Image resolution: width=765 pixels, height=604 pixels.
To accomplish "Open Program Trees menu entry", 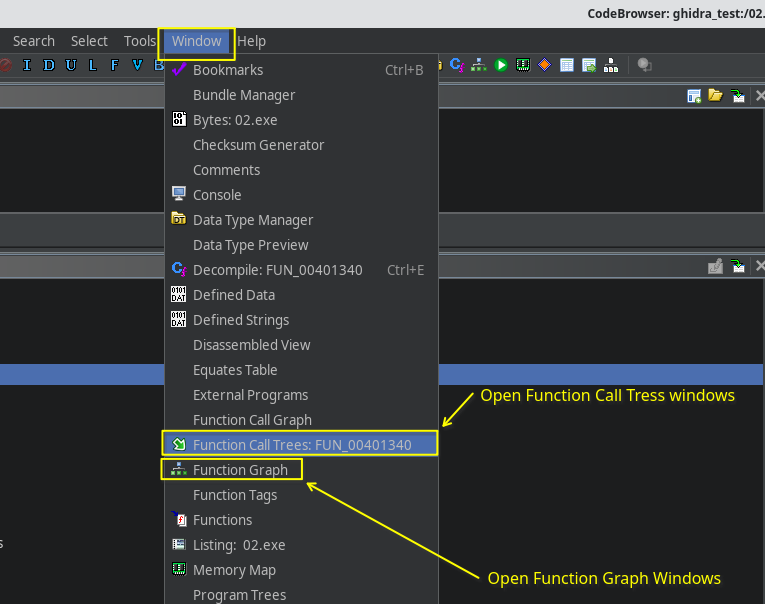I will click(x=301, y=594).
